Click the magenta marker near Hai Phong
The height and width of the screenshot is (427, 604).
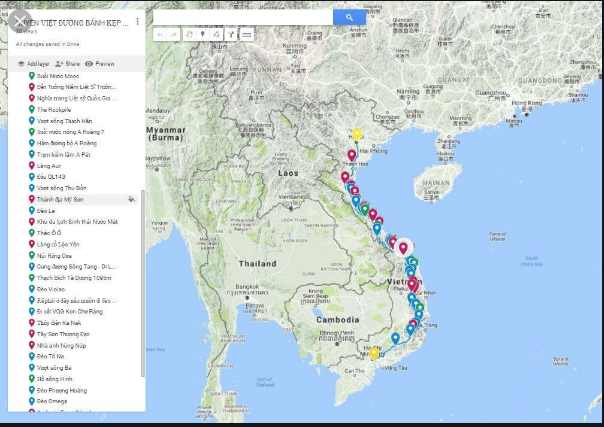(x=352, y=155)
